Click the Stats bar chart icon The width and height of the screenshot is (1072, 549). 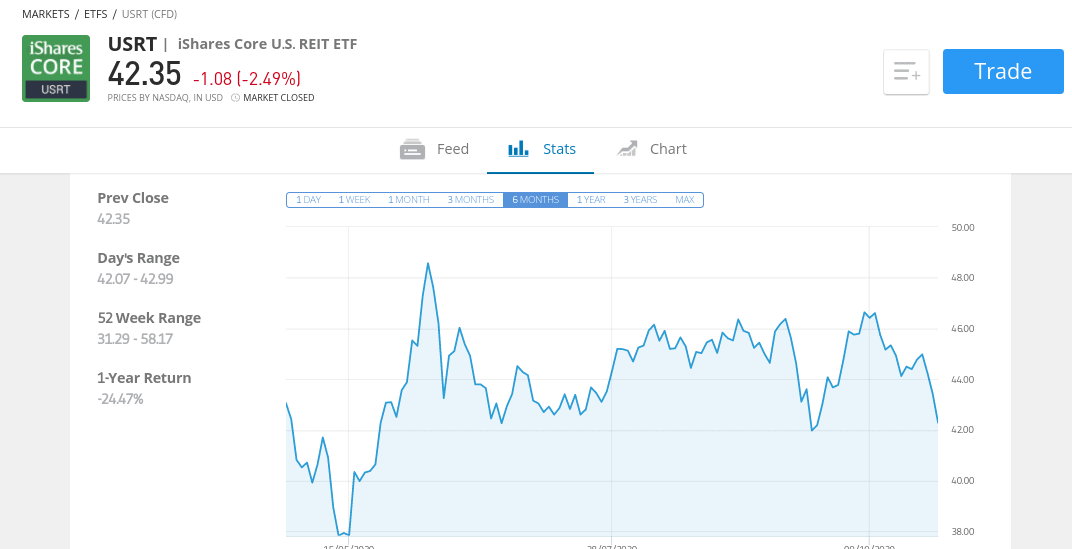[519, 148]
